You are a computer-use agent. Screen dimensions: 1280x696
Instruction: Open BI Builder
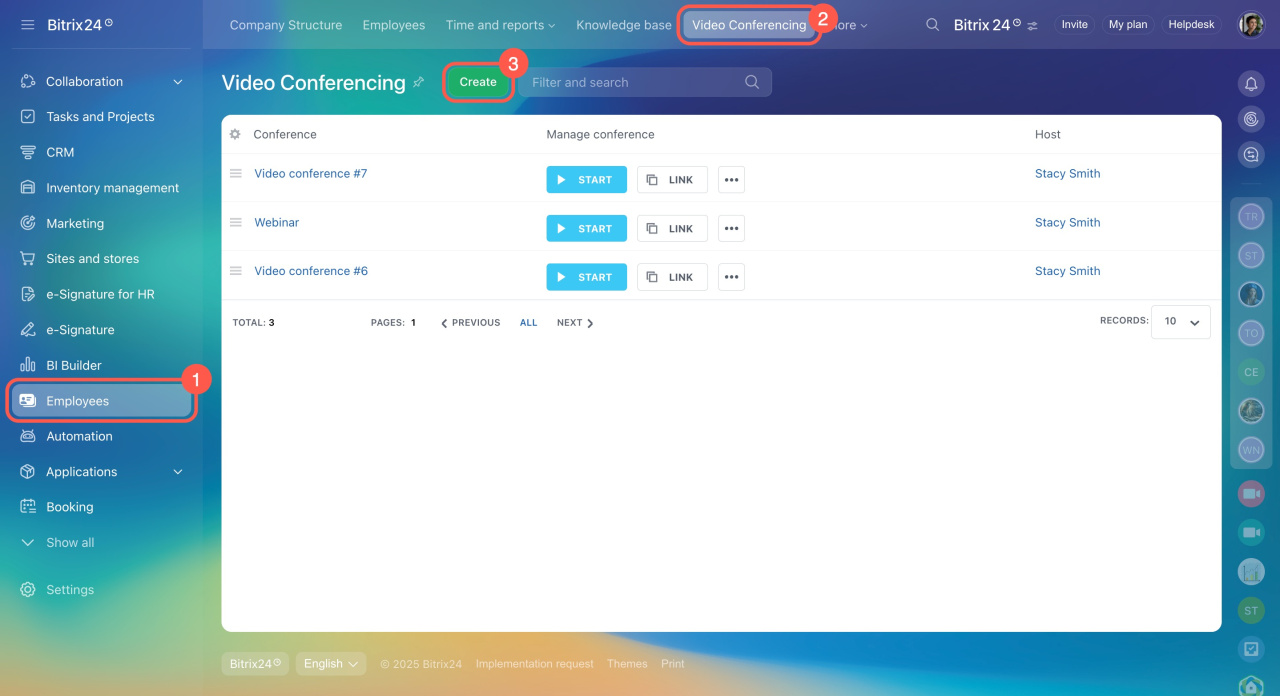pyautogui.click(x=74, y=365)
